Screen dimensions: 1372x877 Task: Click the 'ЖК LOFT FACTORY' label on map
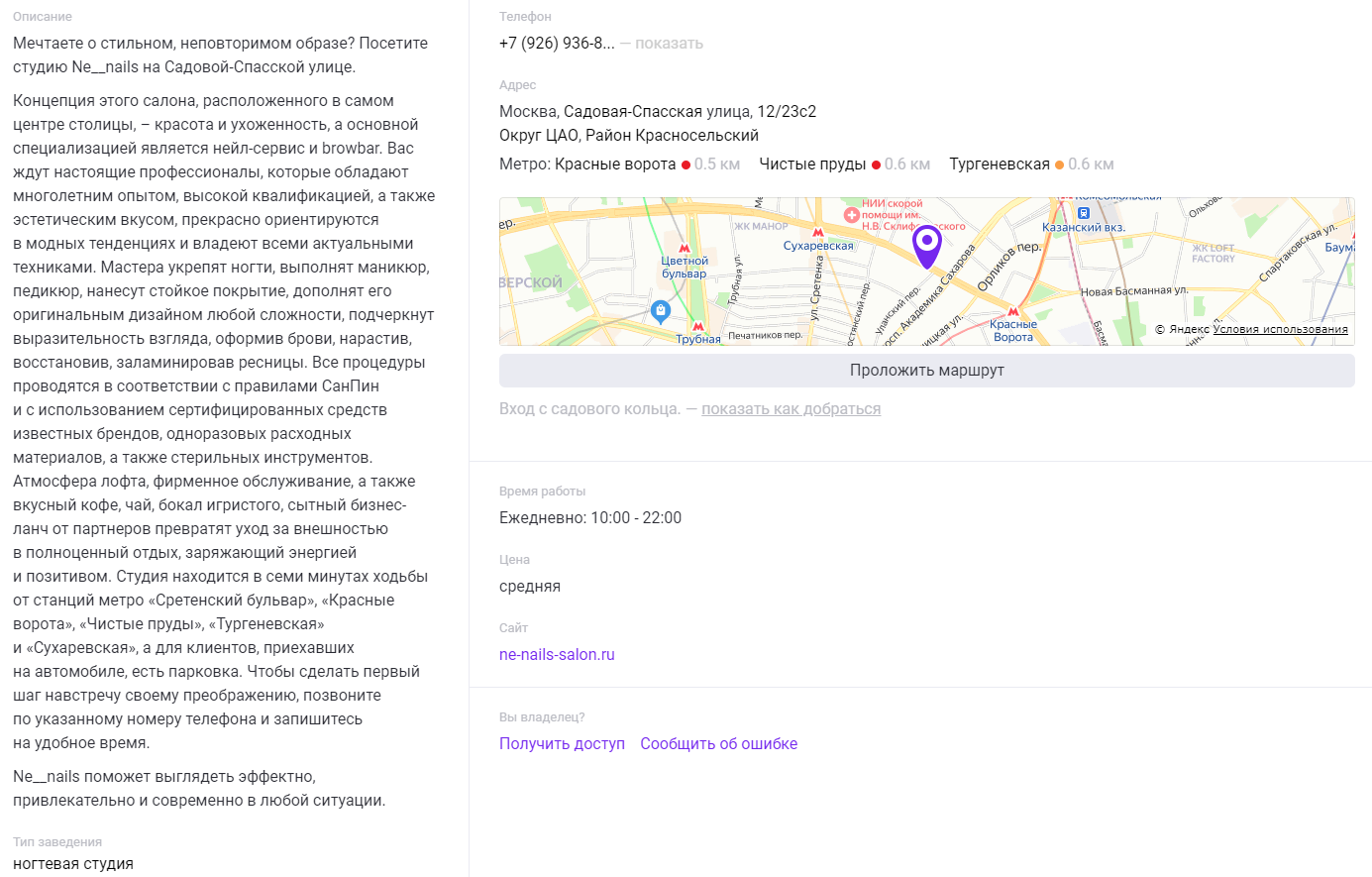pyautogui.click(x=1213, y=254)
